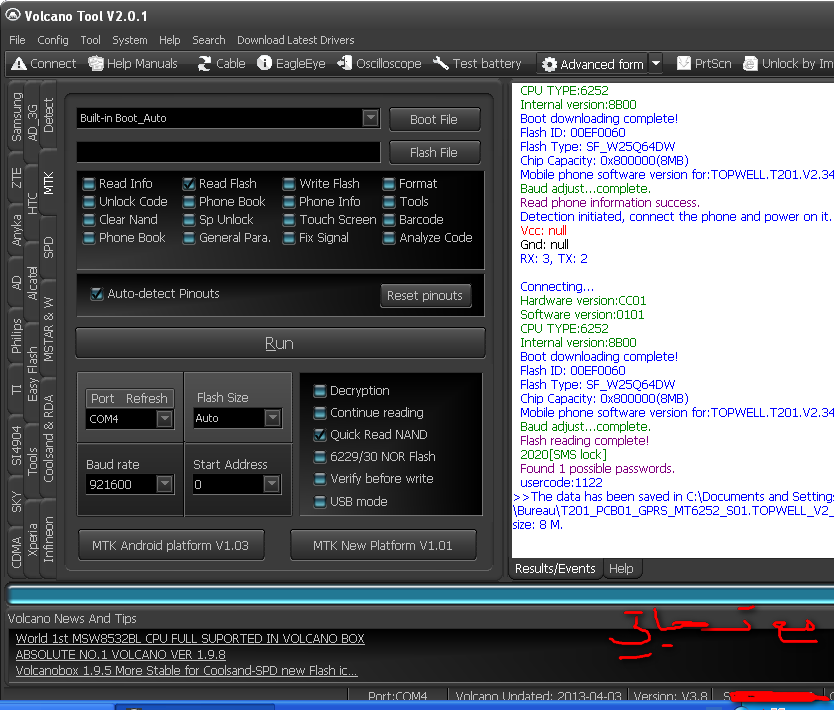Tick the General Para. checkbox
The image size is (834, 710).
click(189, 238)
